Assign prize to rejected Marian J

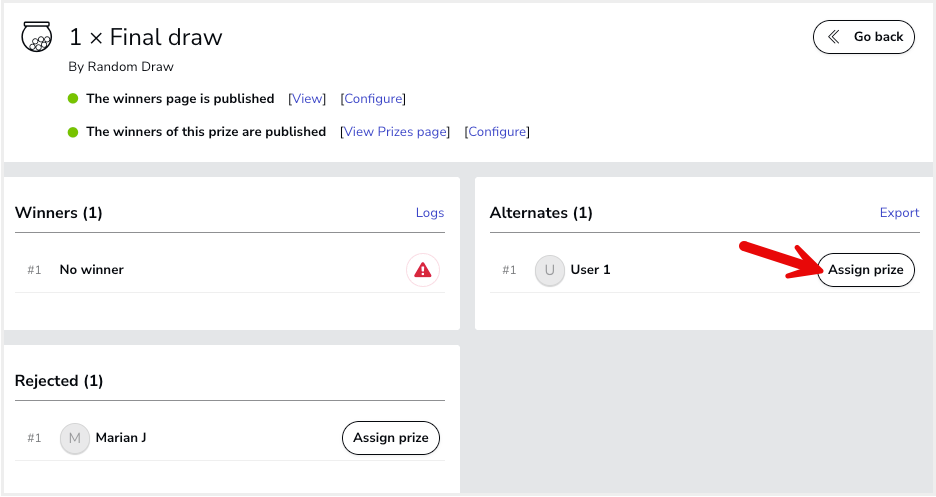[390, 438]
